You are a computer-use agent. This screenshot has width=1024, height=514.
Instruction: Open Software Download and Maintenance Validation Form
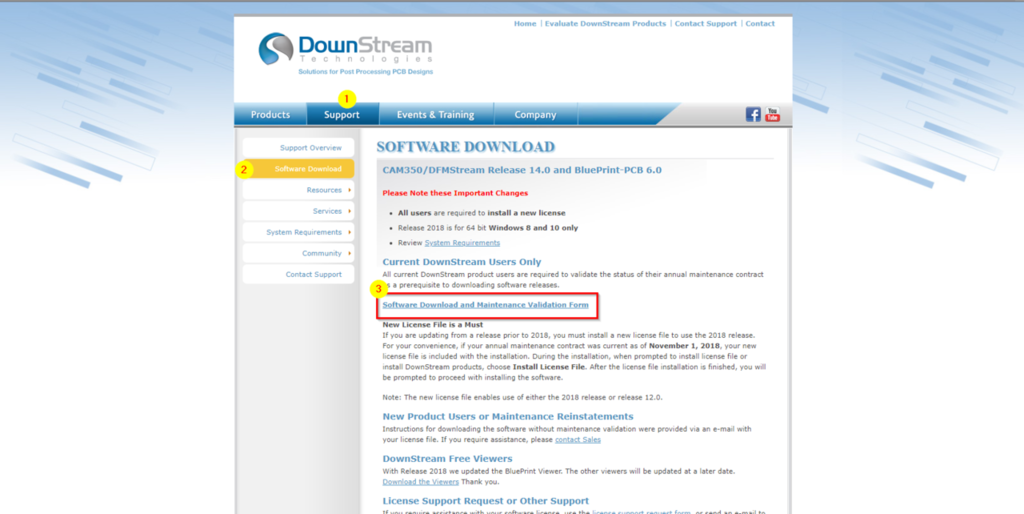click(485, 305)
